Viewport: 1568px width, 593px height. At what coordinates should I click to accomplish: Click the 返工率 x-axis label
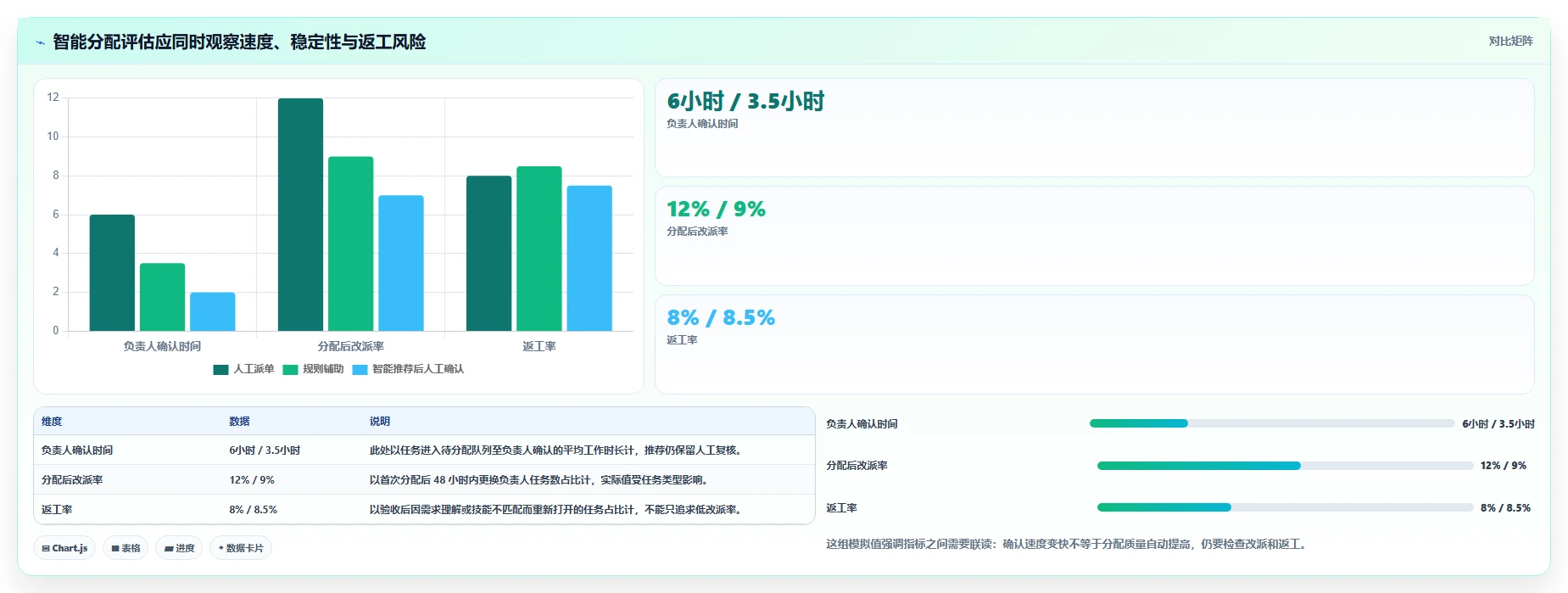point(538,346)
